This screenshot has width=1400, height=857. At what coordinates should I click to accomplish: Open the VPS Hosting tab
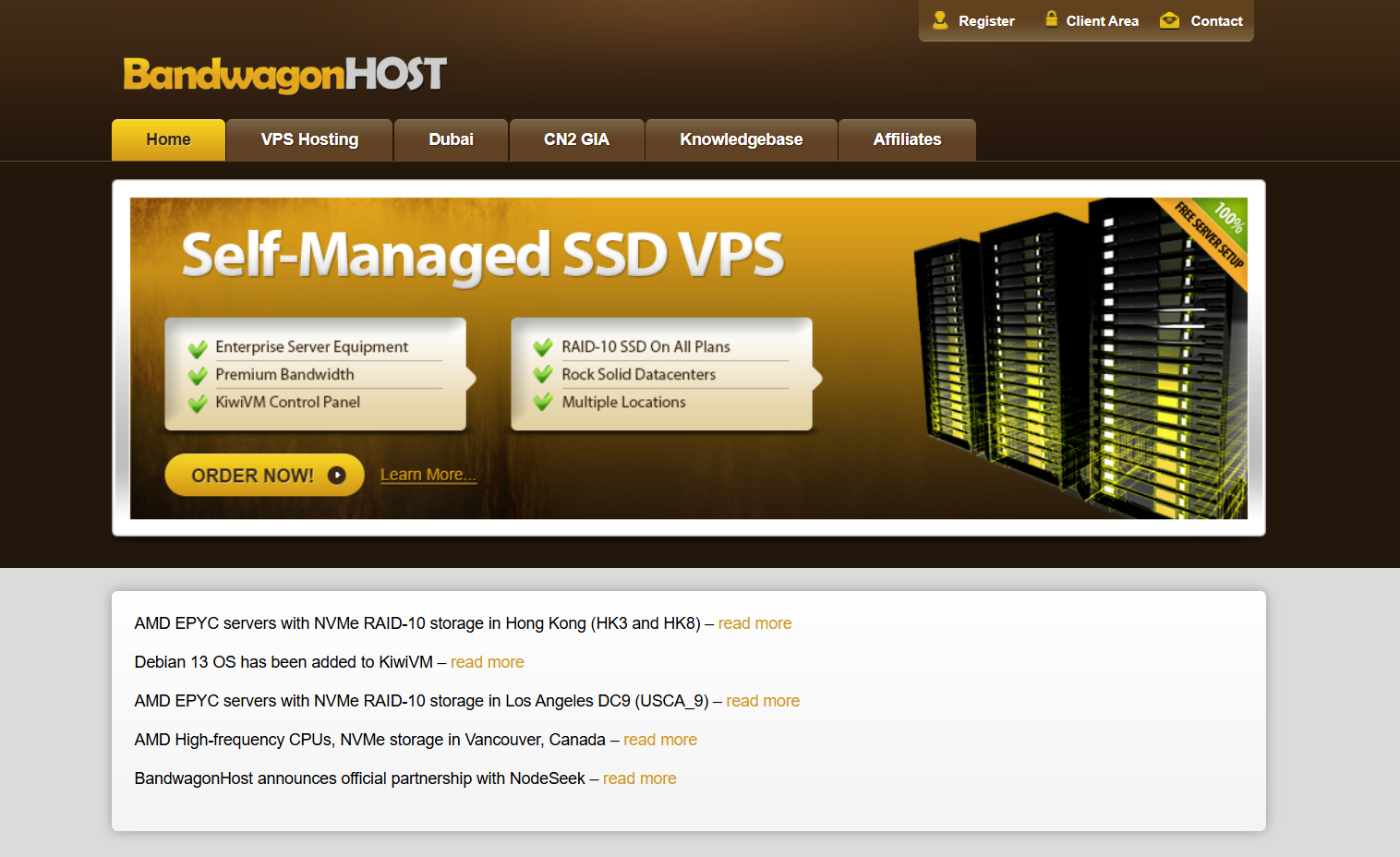tap(309, 140)
